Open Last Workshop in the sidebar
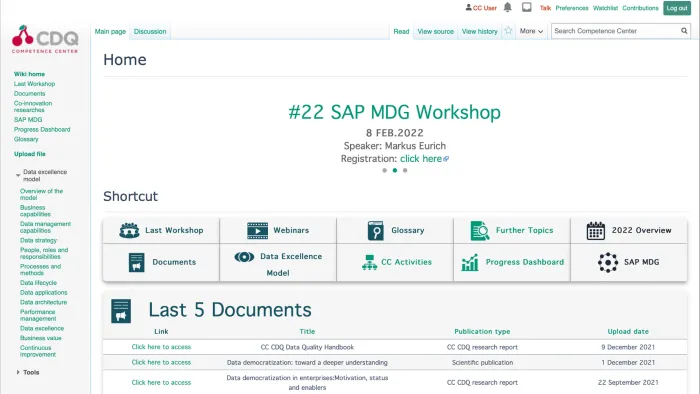This screenshot has width=700, height=394. click(34, 84)
